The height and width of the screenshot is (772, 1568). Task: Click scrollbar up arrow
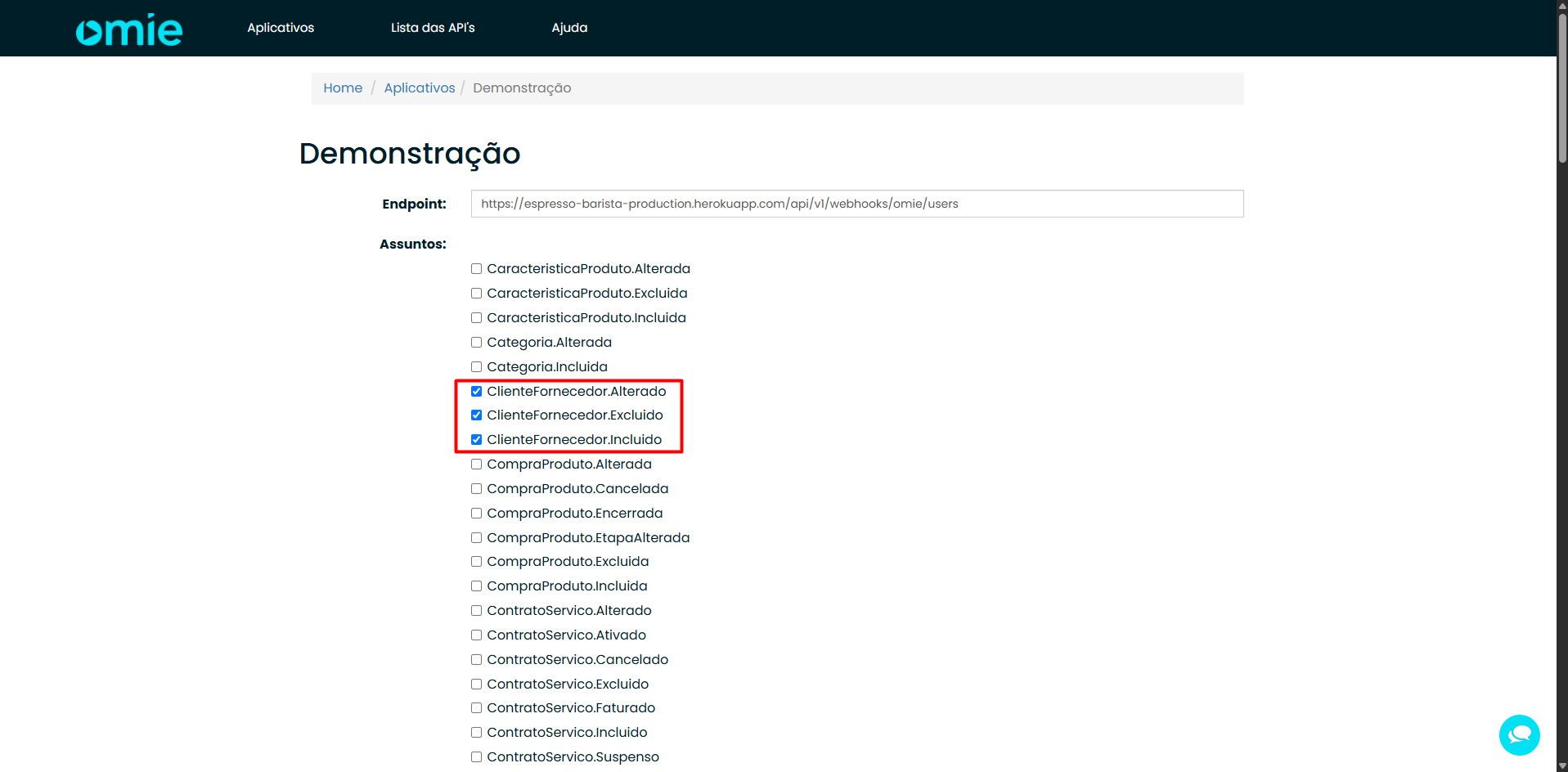point(1562,5)
